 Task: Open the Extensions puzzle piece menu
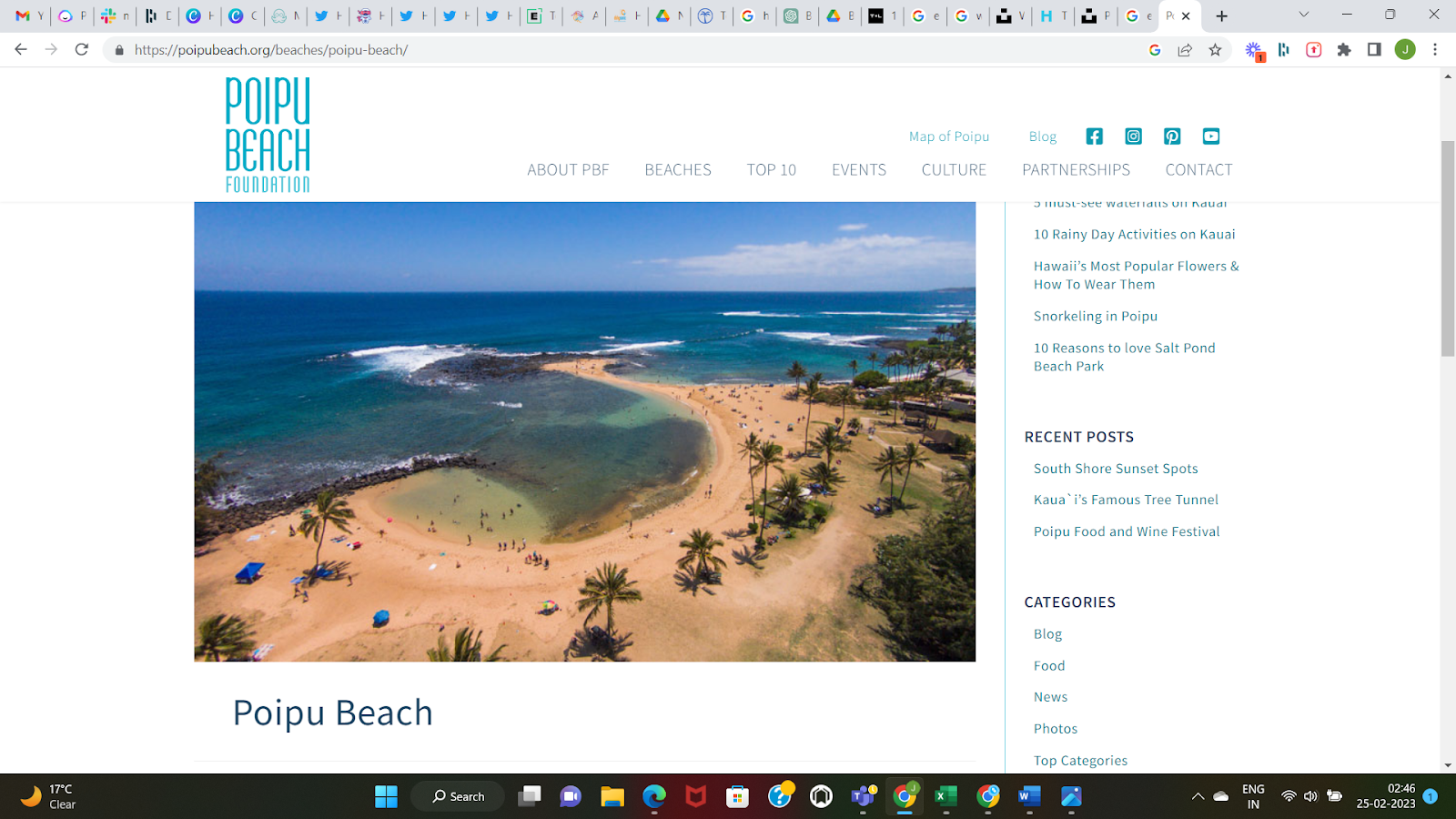point(1344,50)
